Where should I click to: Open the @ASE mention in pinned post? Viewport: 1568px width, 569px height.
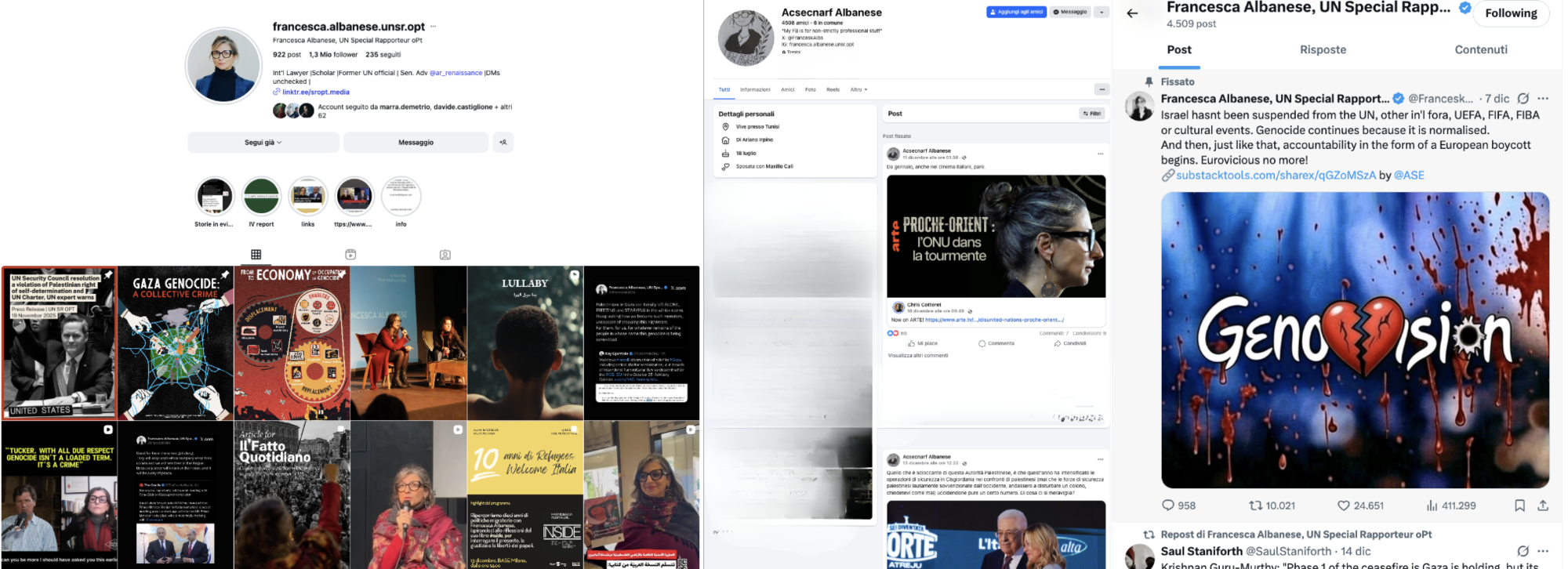[x=1409, y=176]
